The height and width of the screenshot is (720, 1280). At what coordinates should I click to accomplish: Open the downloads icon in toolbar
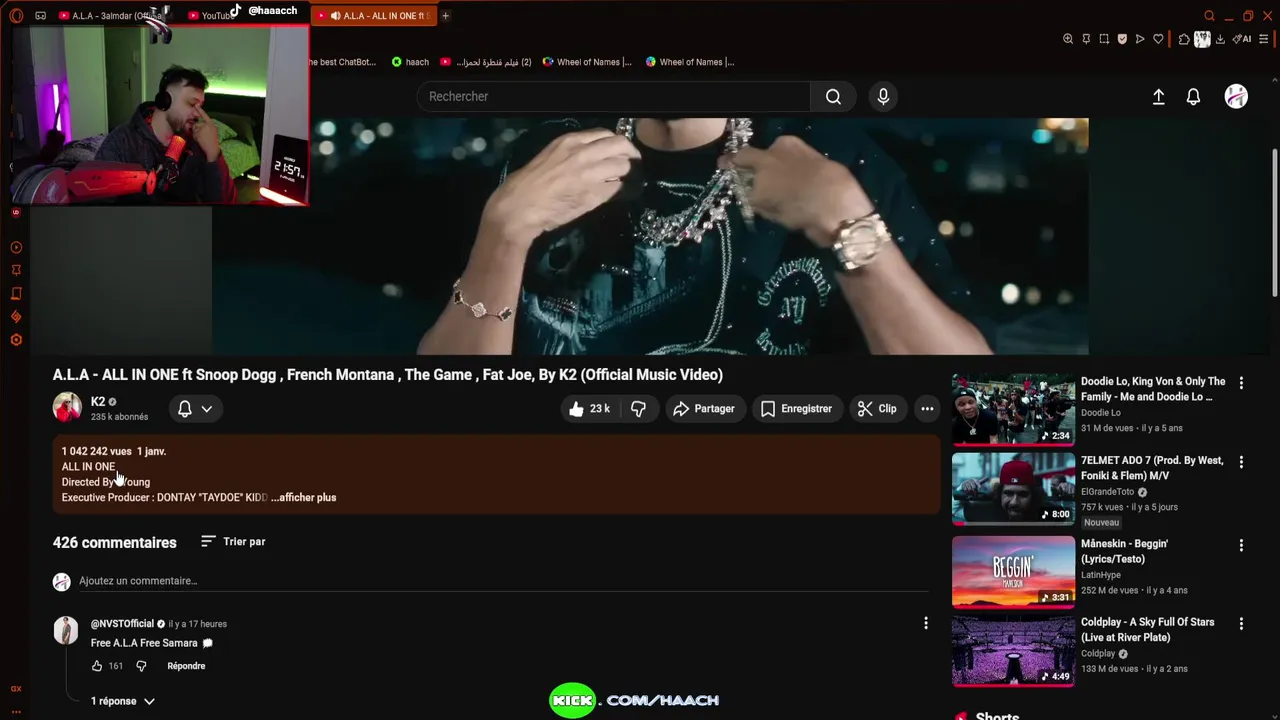pyautogui.click(x=1220, y=39)
